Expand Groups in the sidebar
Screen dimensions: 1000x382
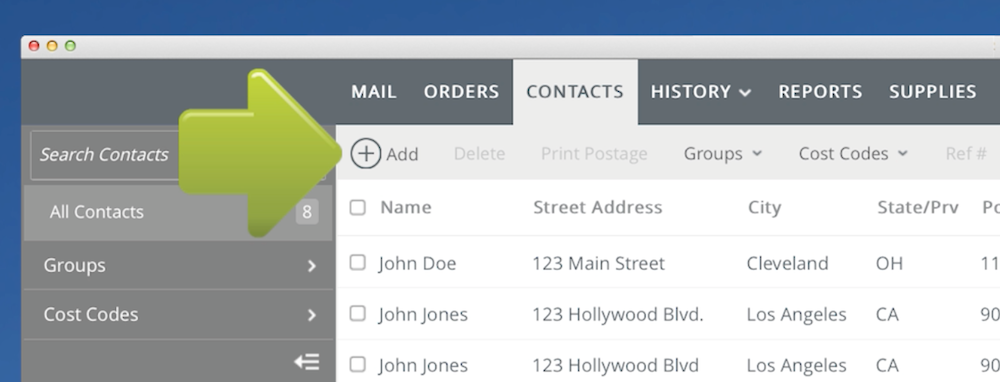[179, 265]
